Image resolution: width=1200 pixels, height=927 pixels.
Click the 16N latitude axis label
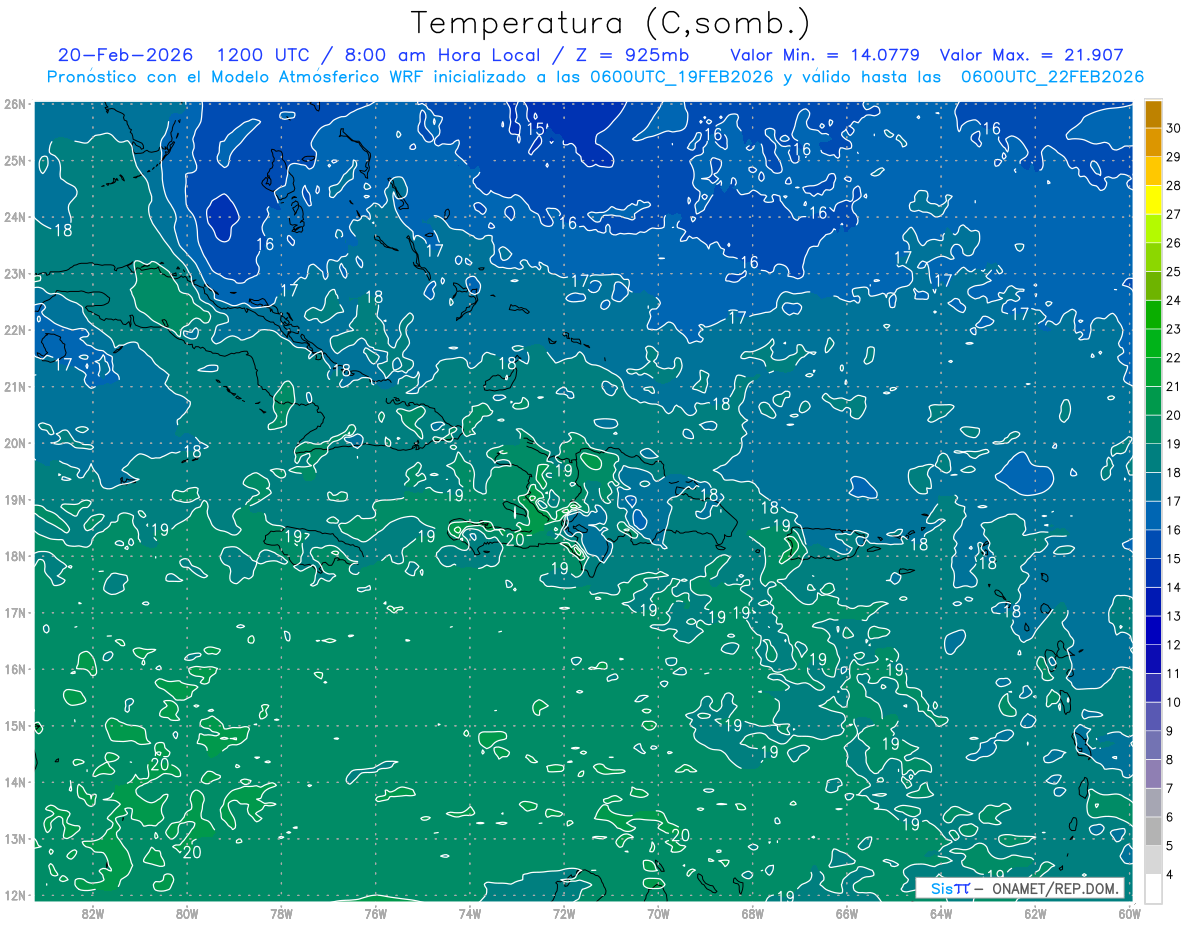(x=14, y=669)
